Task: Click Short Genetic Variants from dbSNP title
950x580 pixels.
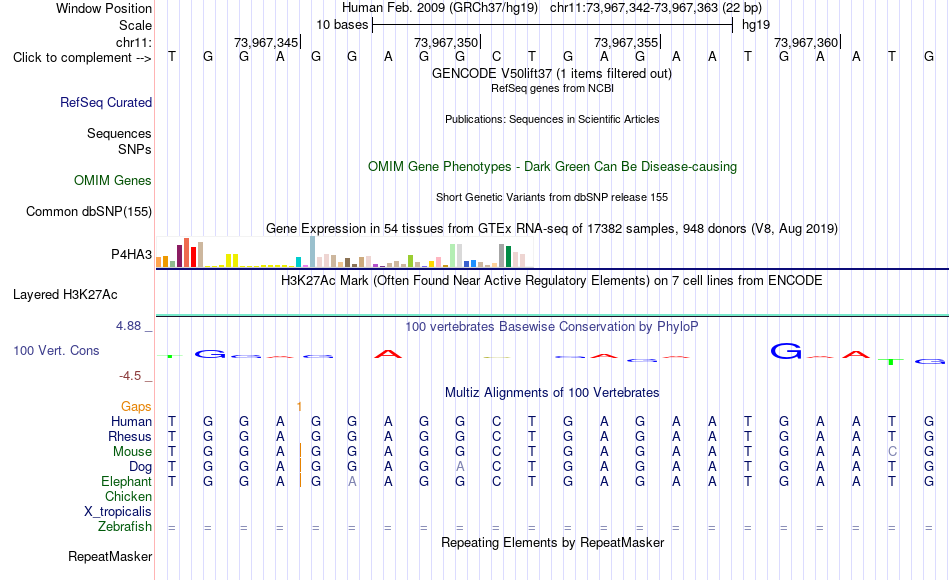Action: (552, 197)
